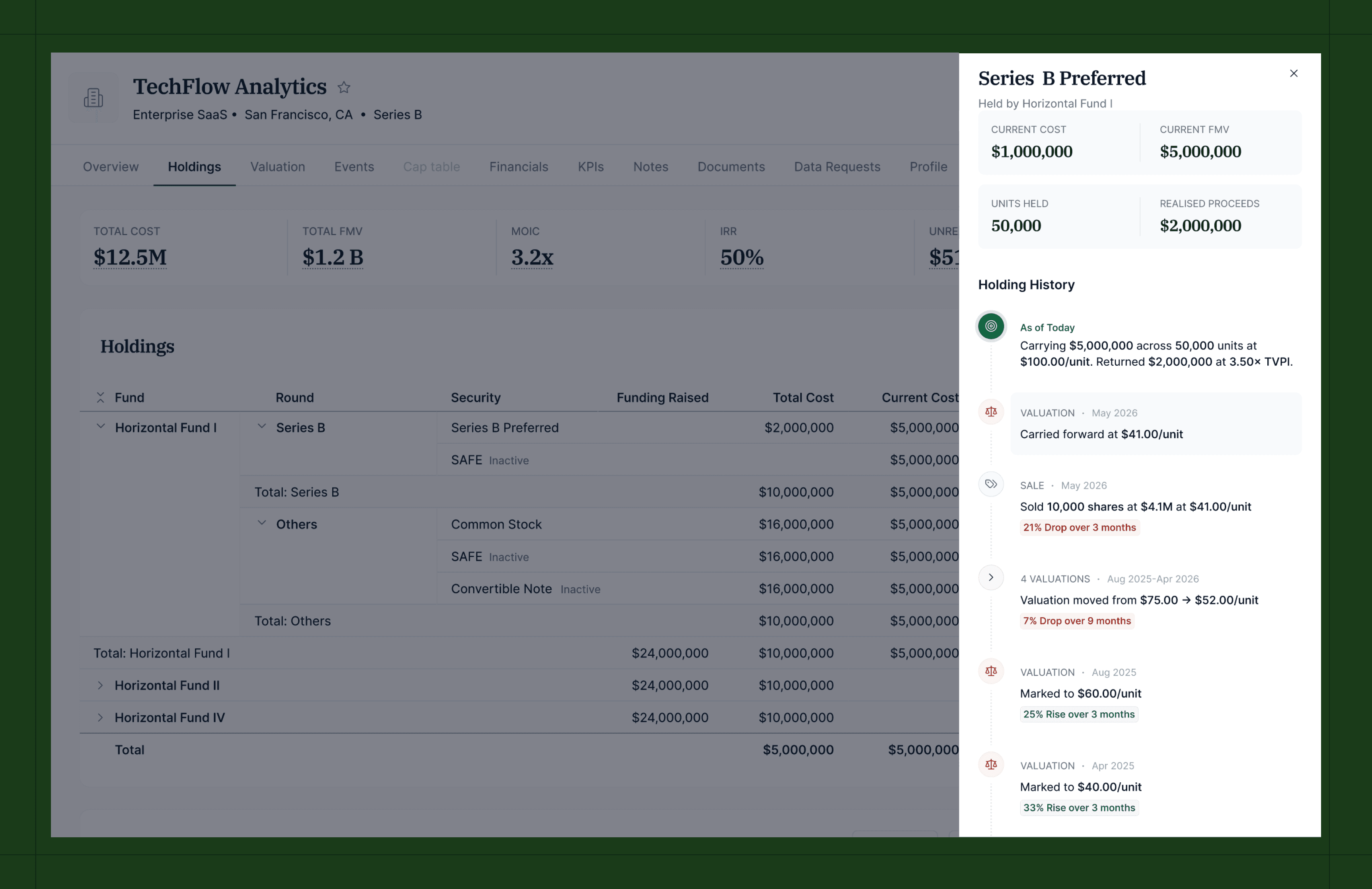Click the Funding Raised column header
Viewport: 1372px width, 889px height.
pyautogui.click(x=663, y=397)
